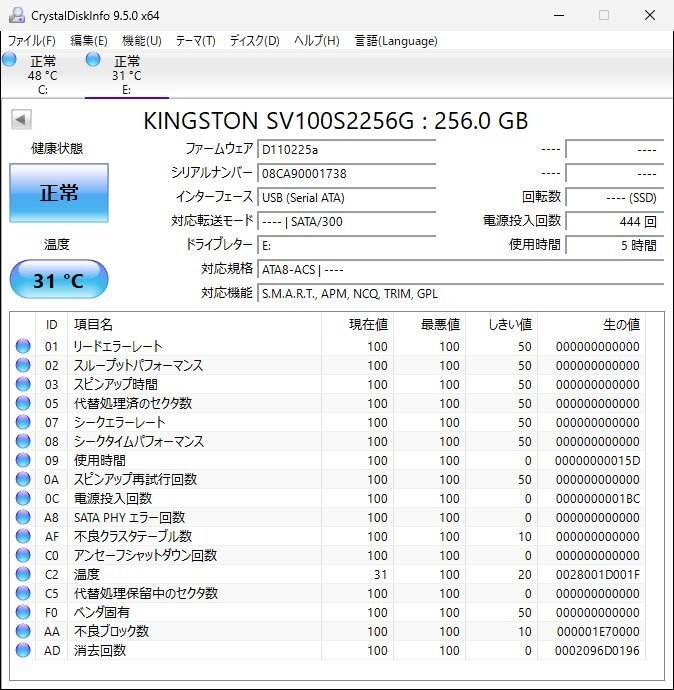Click status orb for ID C2 温度
674x690 pixels.
click(x=23, y=574)
